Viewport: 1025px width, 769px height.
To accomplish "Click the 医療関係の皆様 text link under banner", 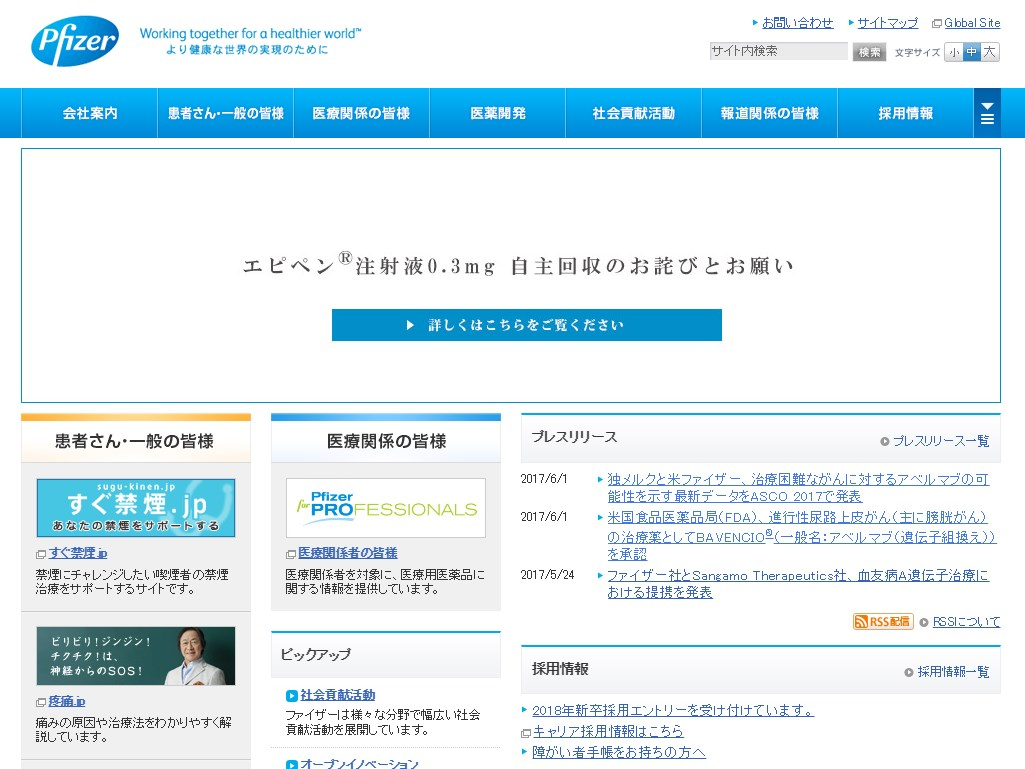I will pos(348,553).
